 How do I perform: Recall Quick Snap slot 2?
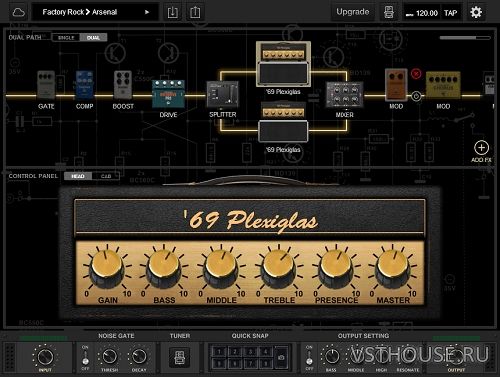(x=235, y=351)
